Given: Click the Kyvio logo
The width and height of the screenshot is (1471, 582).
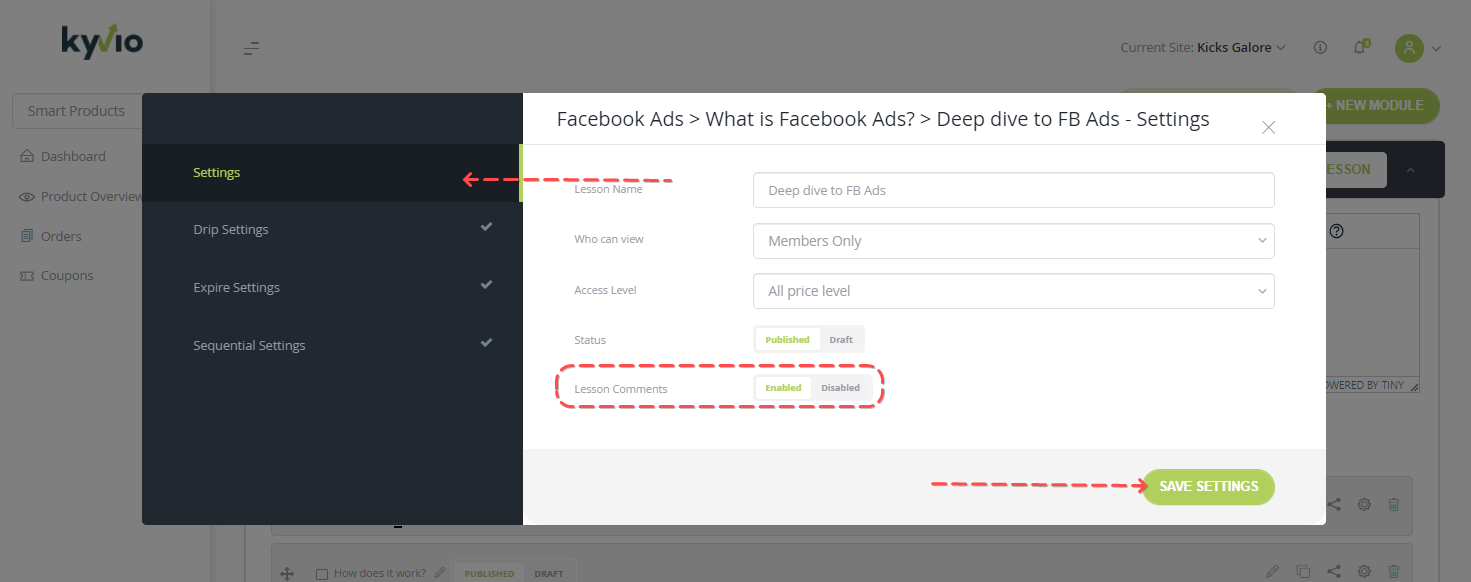Looking at the screenshot, I should click(101, 43).
